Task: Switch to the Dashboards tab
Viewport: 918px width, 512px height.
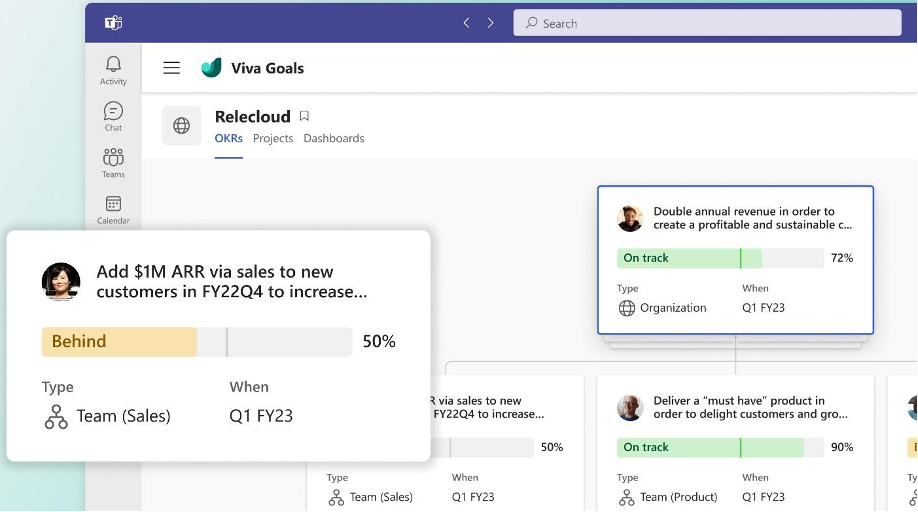Action: coord(334,138)
